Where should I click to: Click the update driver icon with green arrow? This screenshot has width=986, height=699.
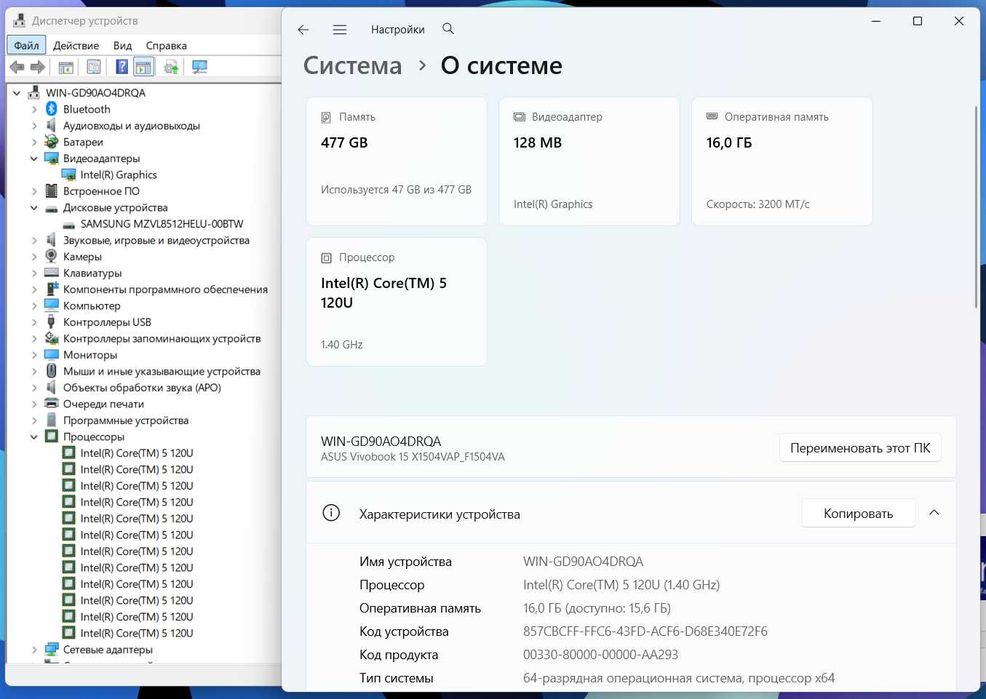click(x=171, y=67)
